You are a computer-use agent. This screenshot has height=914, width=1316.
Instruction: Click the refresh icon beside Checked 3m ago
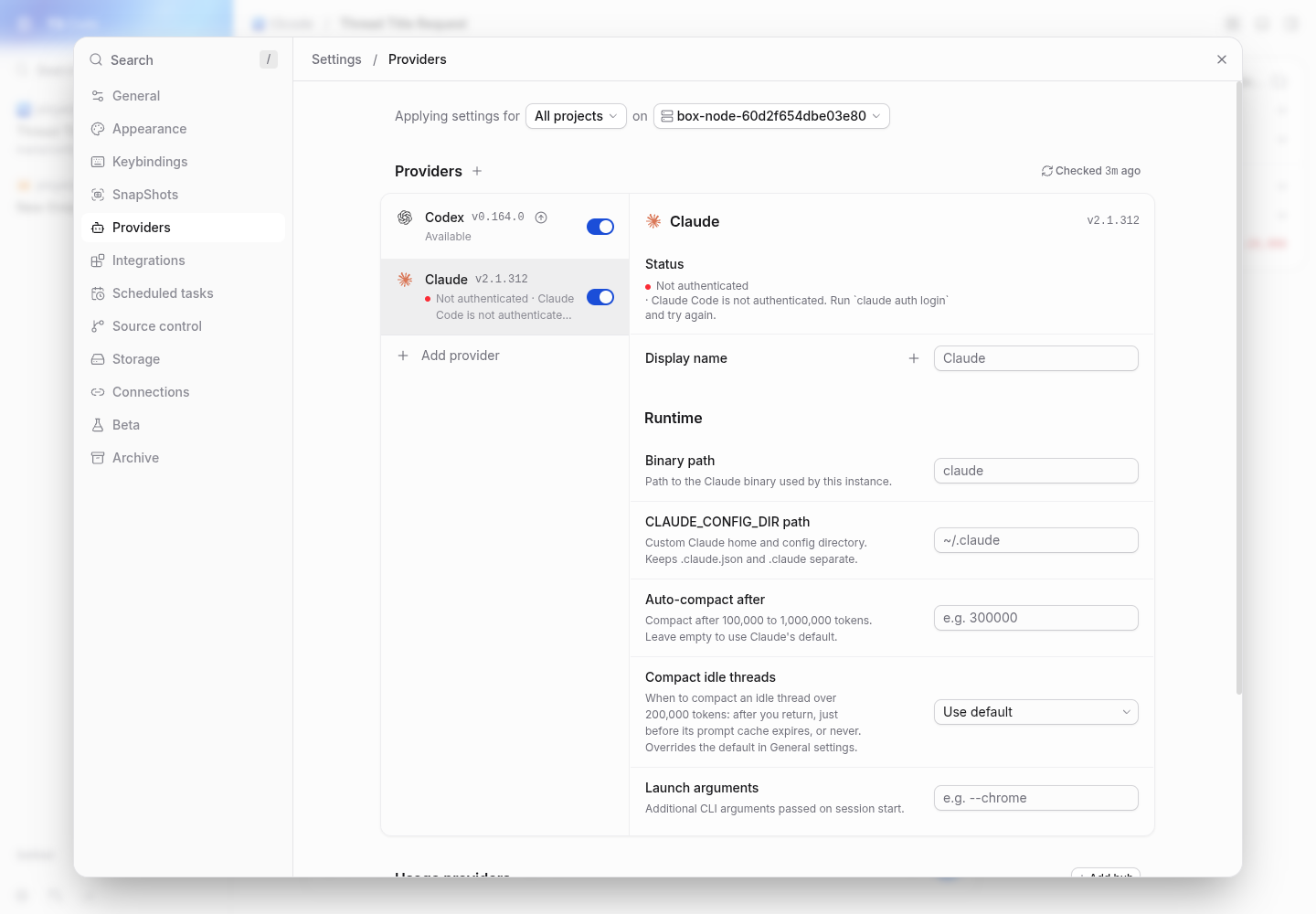coord(1047,171)
